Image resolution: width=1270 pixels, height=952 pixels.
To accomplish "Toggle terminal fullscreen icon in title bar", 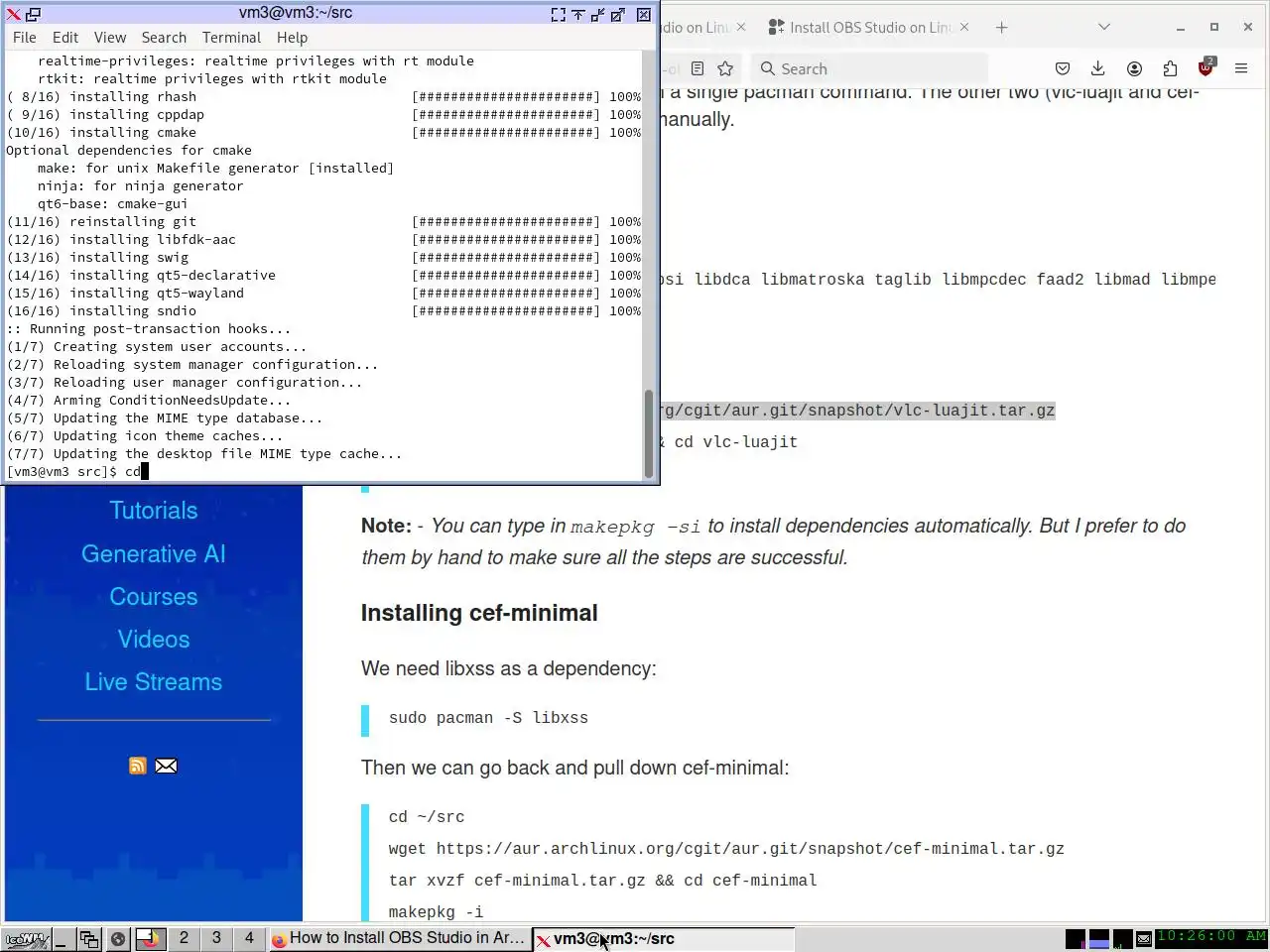I will tap(559, 14).
